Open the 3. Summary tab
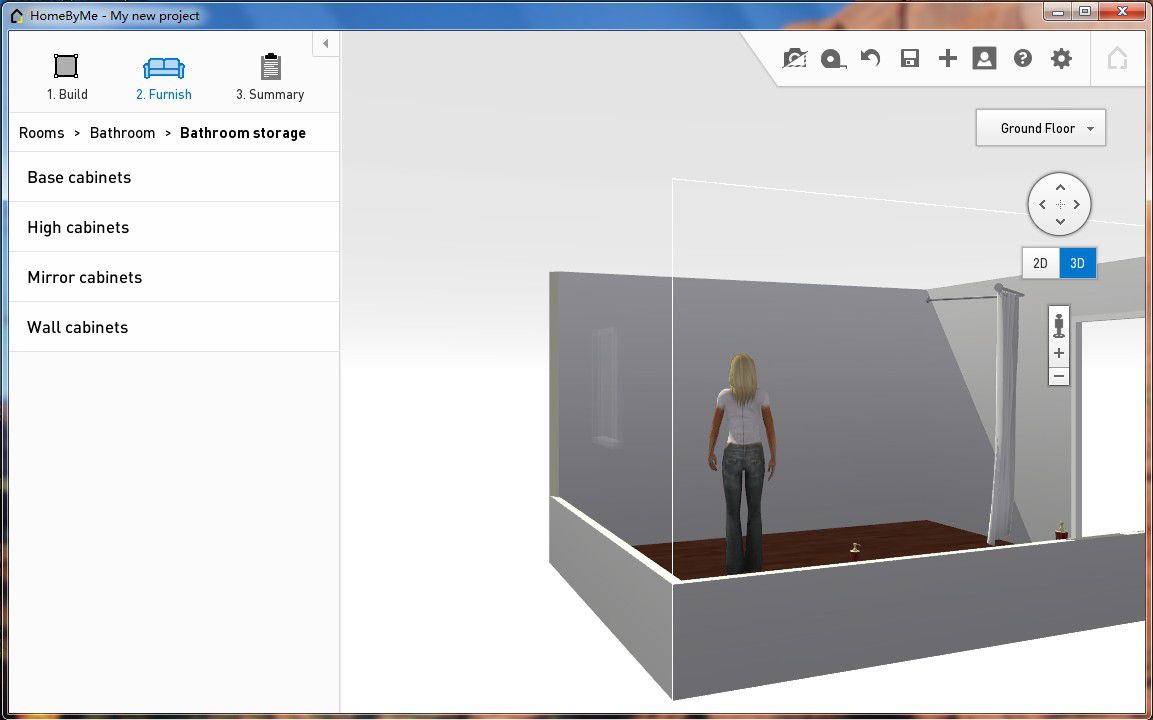This screenshot has height=720, width=1153. [270, 78]
